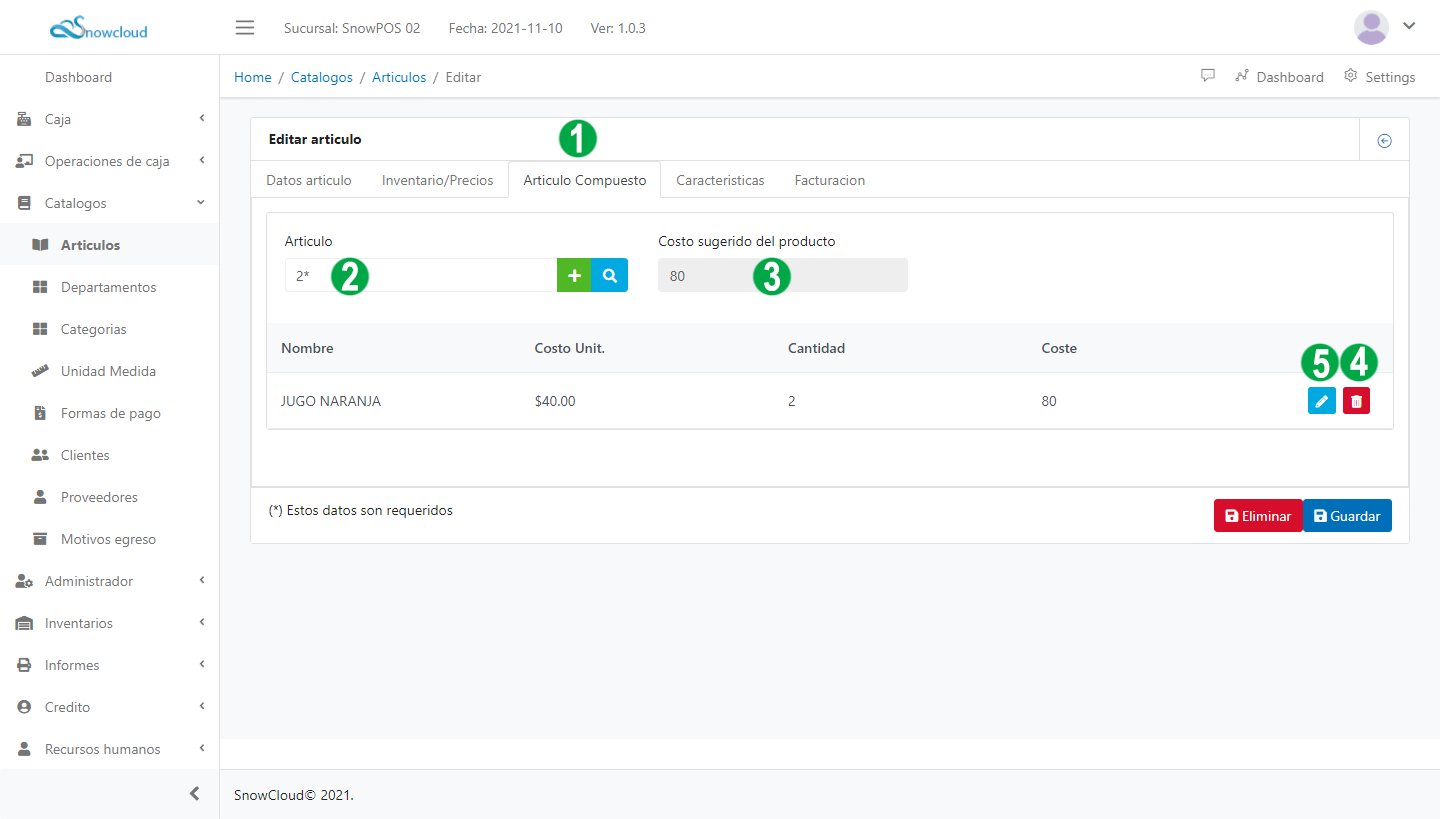Expand the Inventarios sidebar menu

coord(109,623)
